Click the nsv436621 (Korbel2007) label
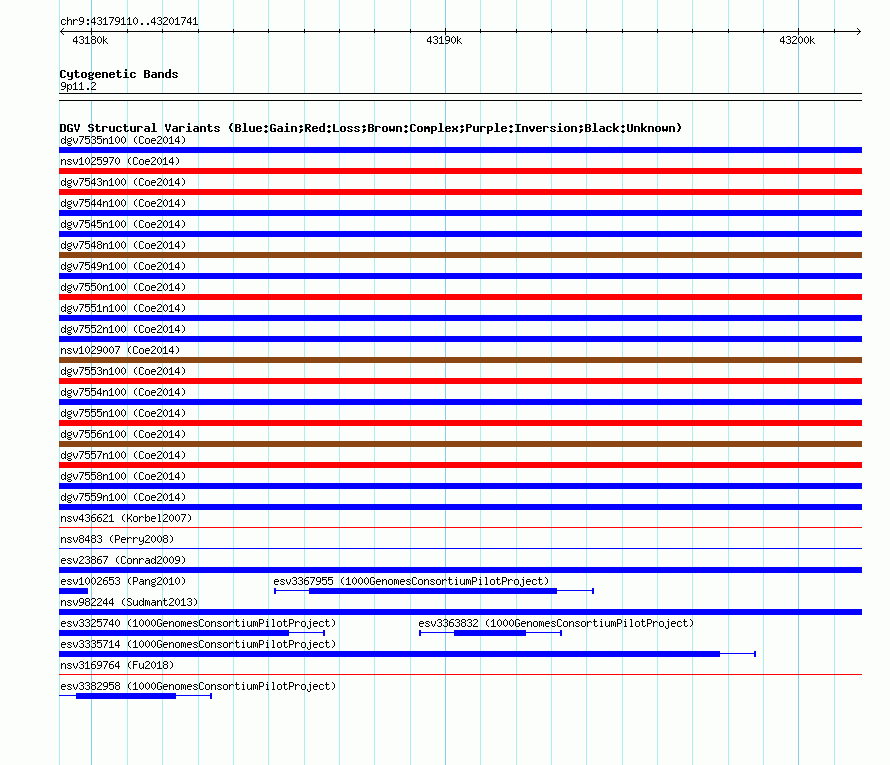This screenshot has width=890, height=765. 126,518
